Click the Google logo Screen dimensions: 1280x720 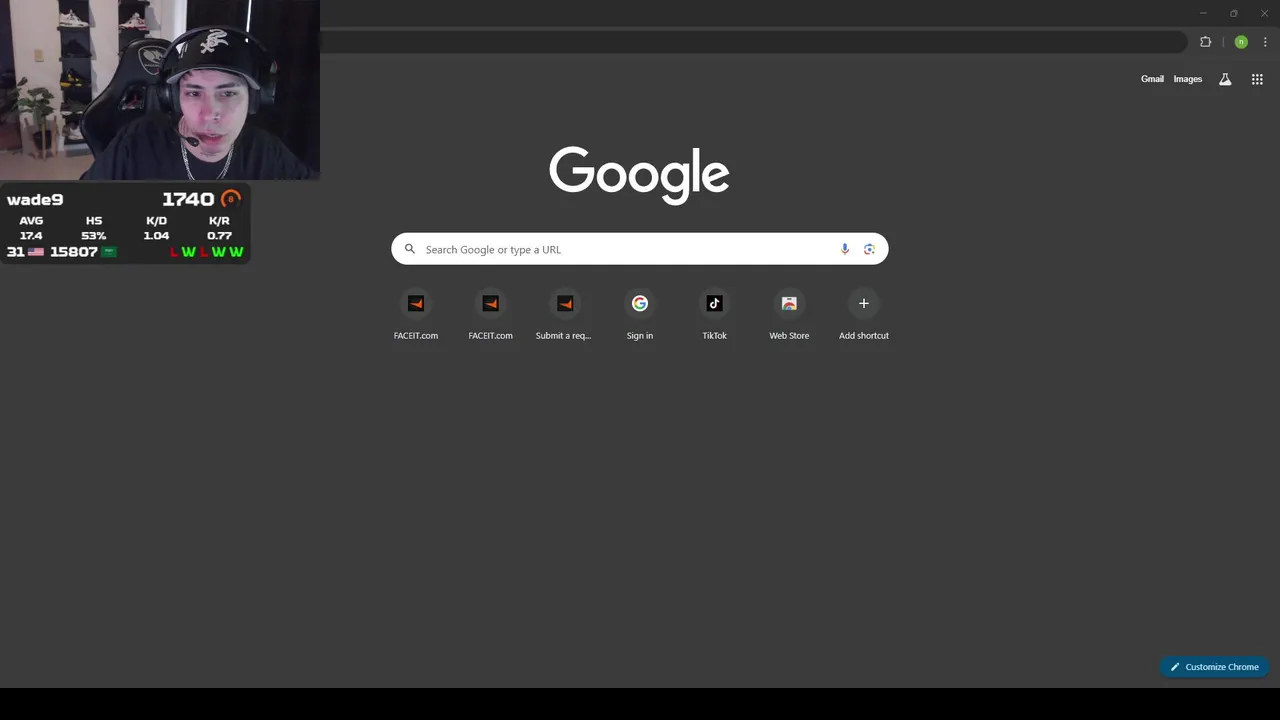coord(639,175)
